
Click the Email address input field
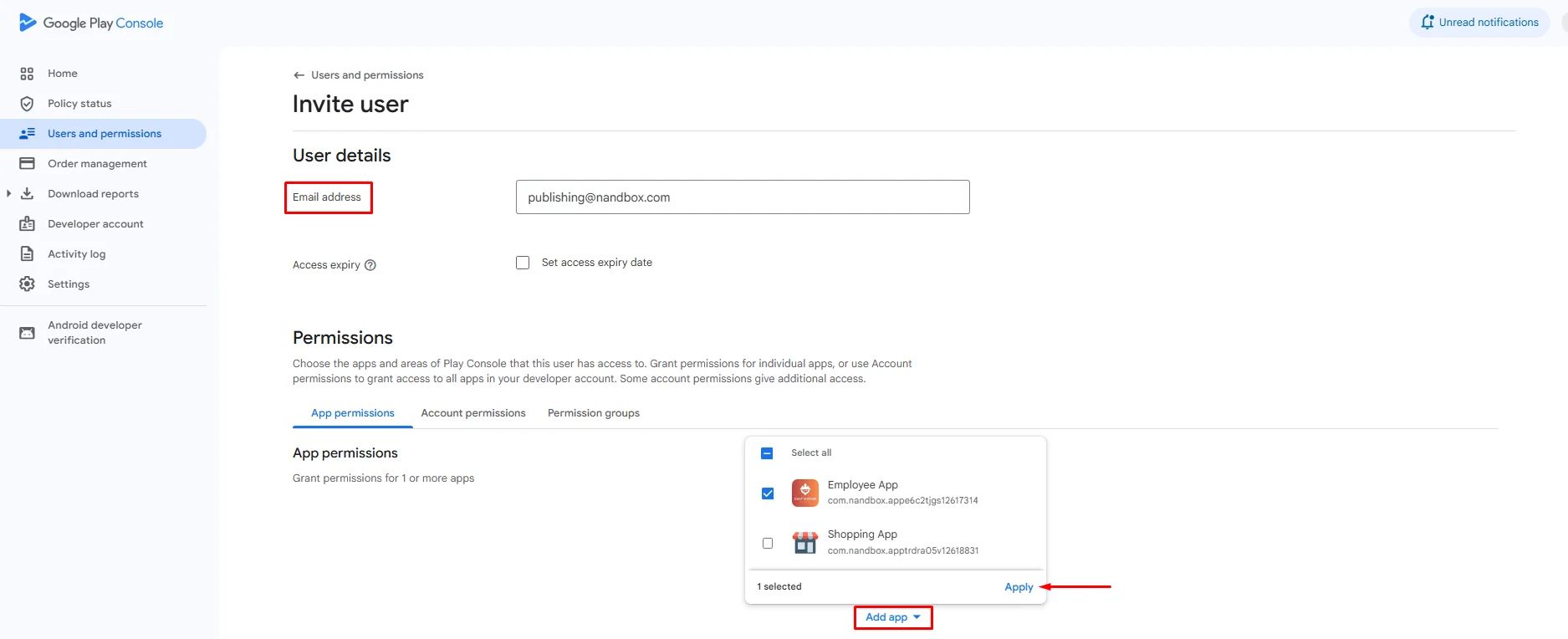(x=743, y=197)
